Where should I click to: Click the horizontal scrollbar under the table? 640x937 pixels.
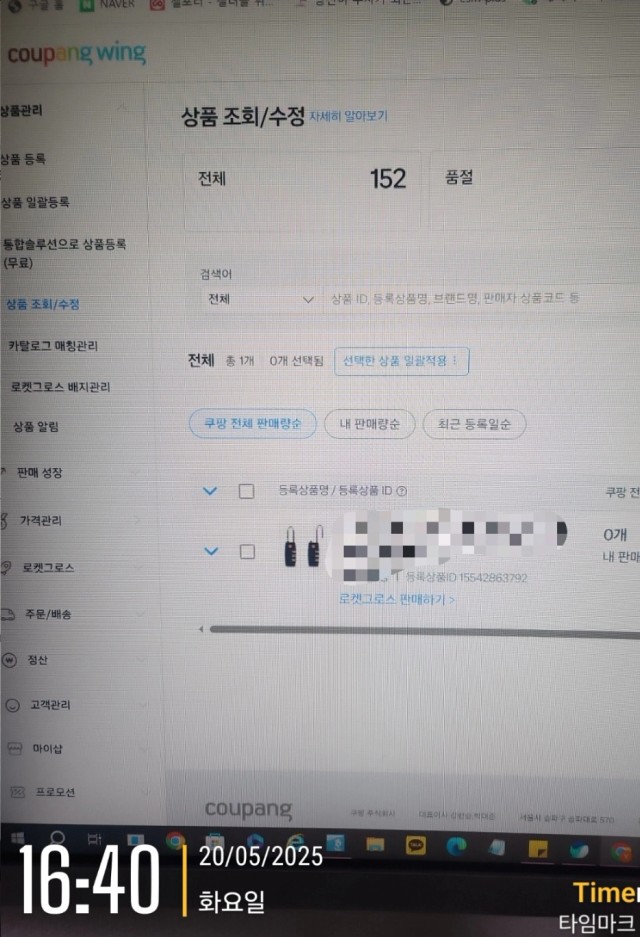coord(424,632)
